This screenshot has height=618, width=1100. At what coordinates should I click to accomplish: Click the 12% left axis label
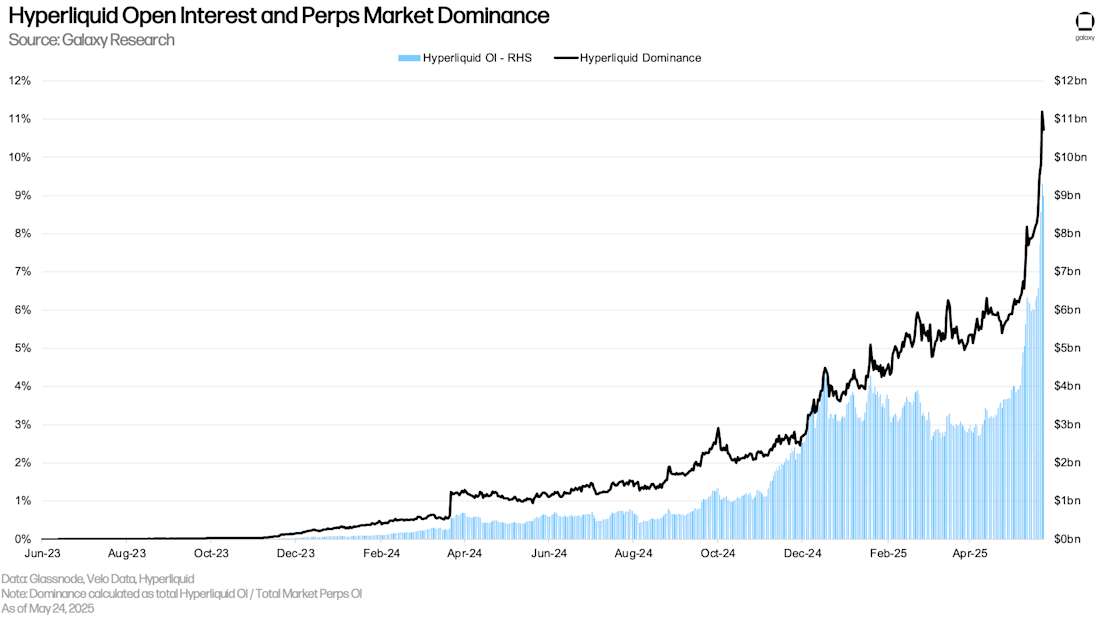[x=20, y=81]
